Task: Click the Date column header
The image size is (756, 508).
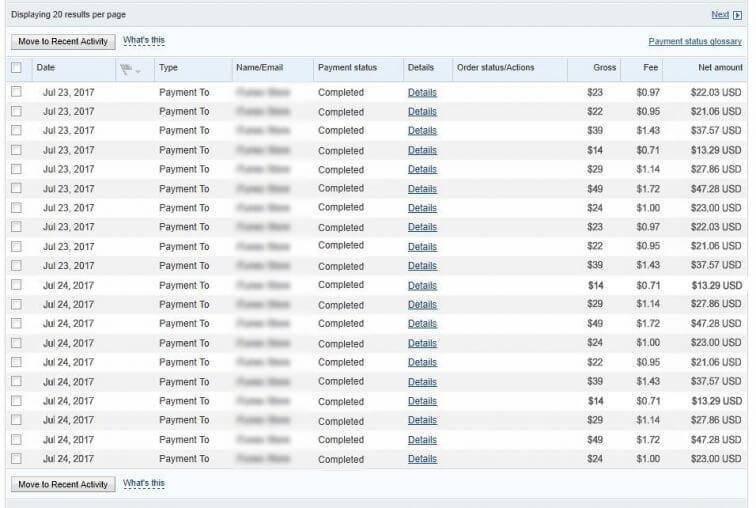Action: [x=46, y=67]
